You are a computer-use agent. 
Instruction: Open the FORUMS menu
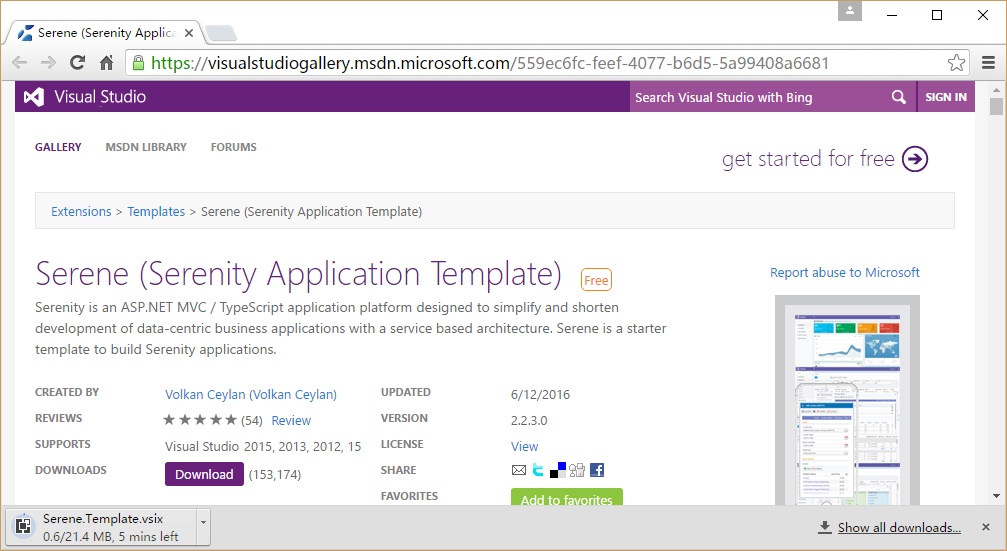[233, 147]
